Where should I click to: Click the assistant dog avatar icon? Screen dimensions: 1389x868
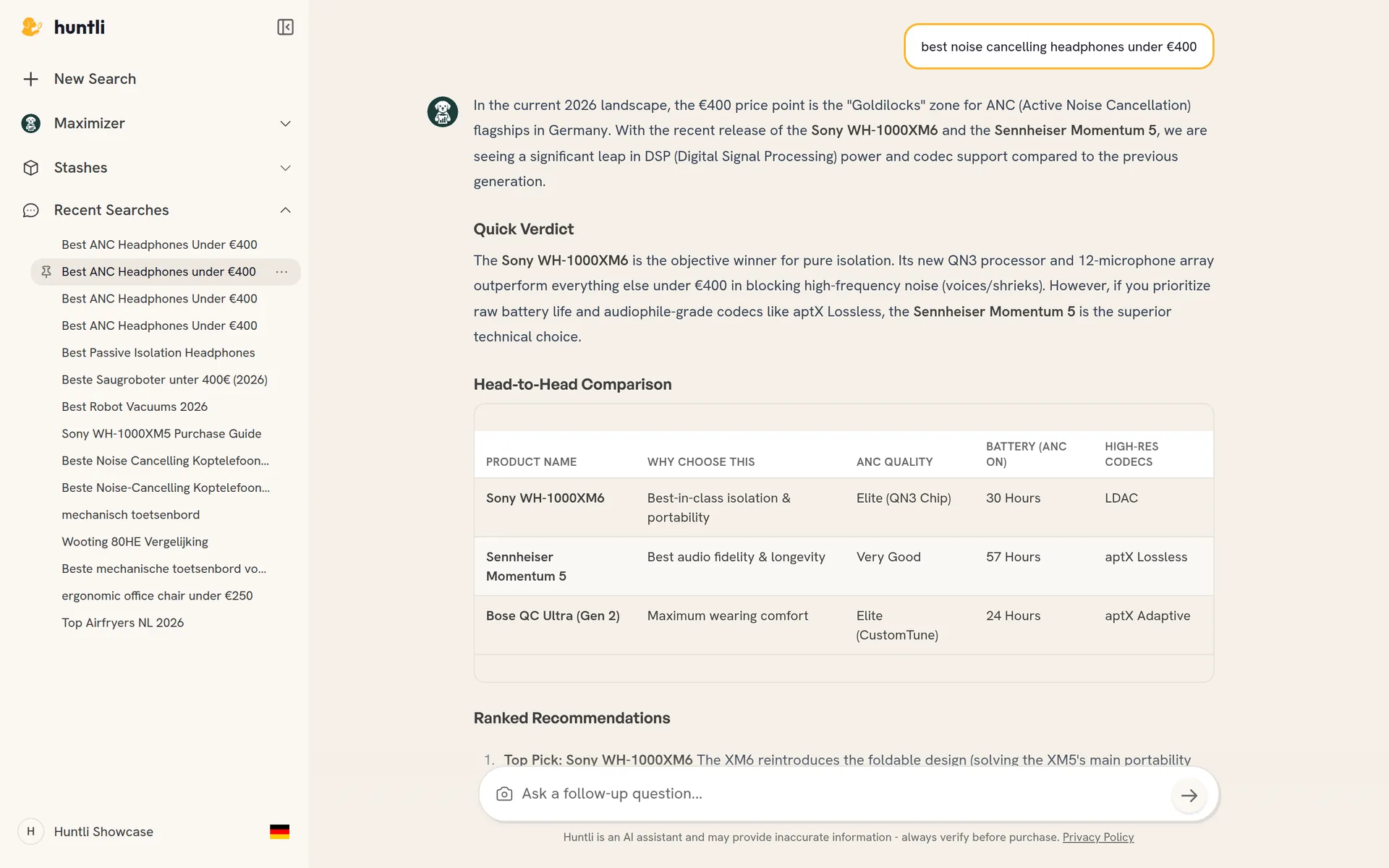[443, 112]
